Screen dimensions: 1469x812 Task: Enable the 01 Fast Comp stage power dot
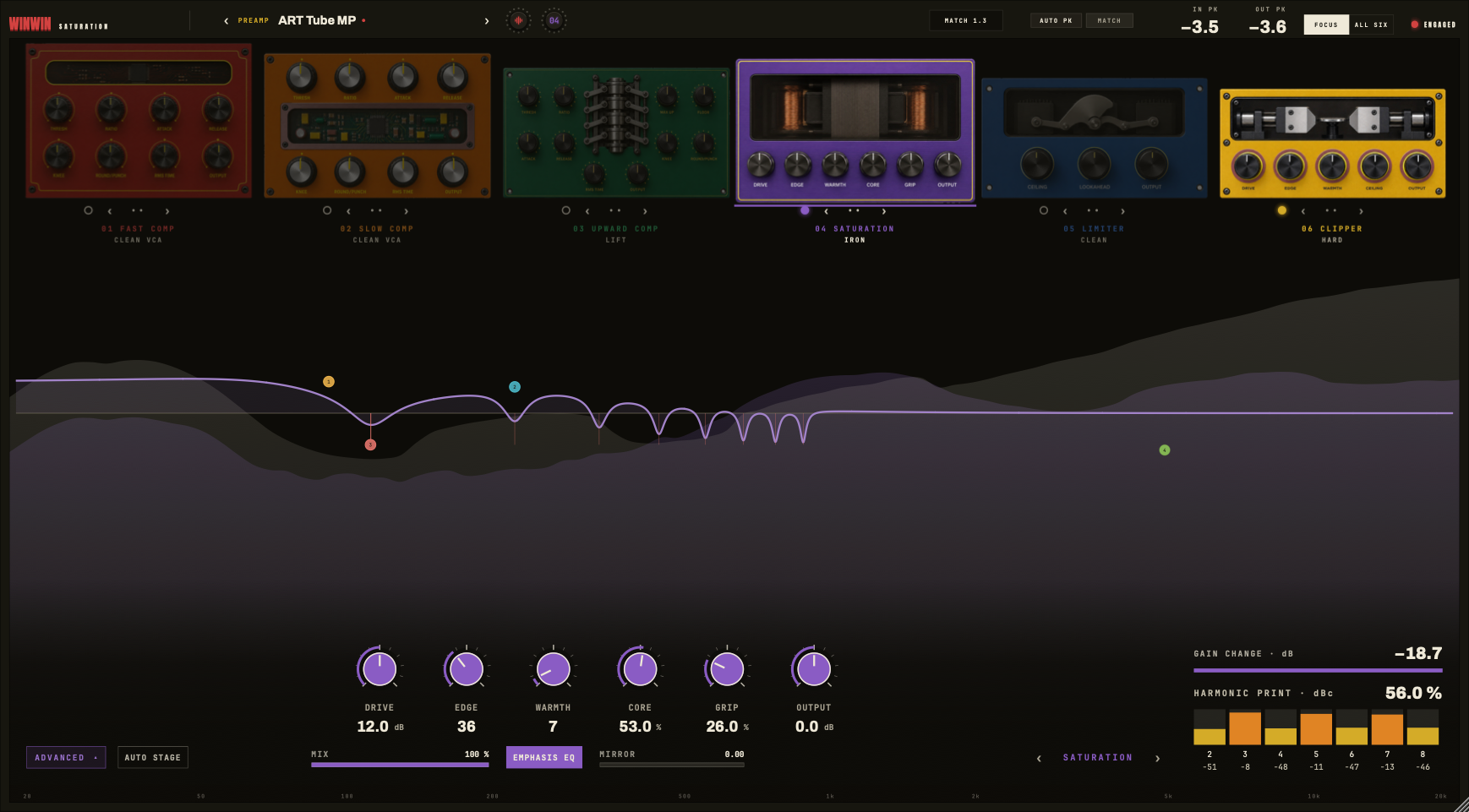(88, 210)
